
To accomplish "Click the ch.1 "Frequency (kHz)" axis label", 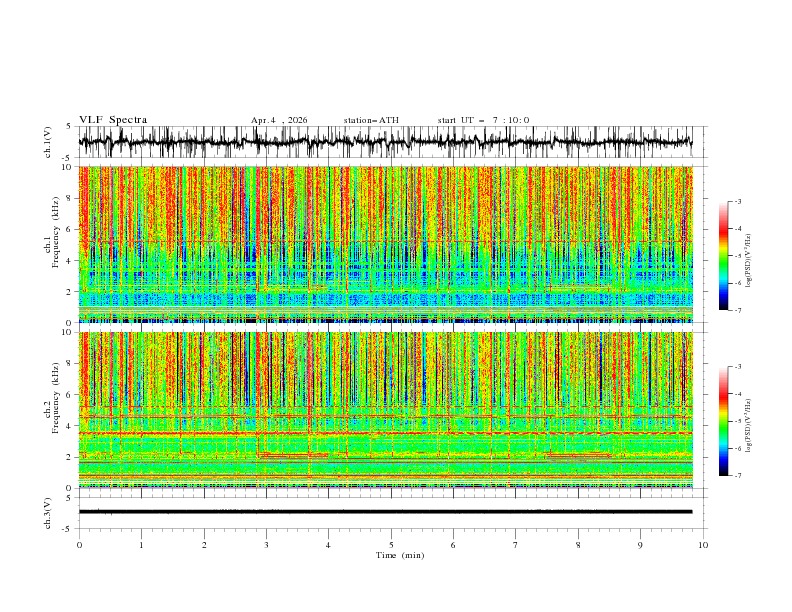I will coord(55,232).
